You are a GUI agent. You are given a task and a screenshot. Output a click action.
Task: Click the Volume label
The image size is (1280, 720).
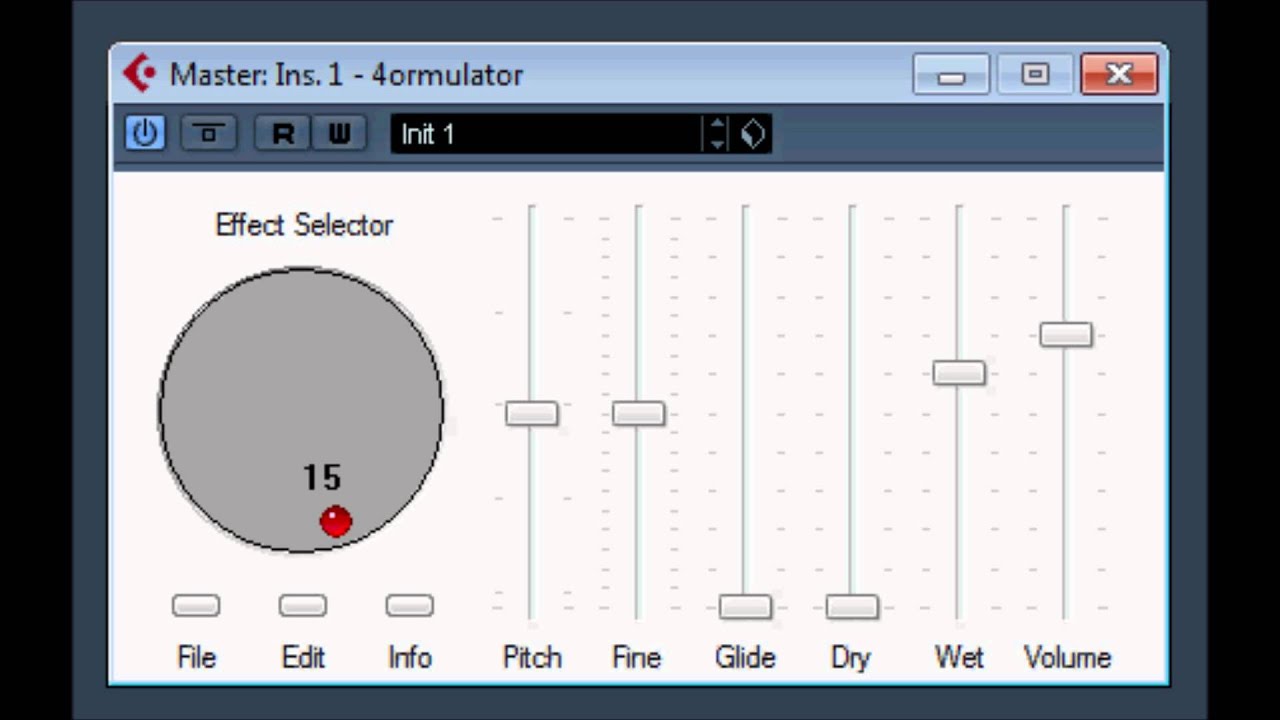coord(1067,657)
